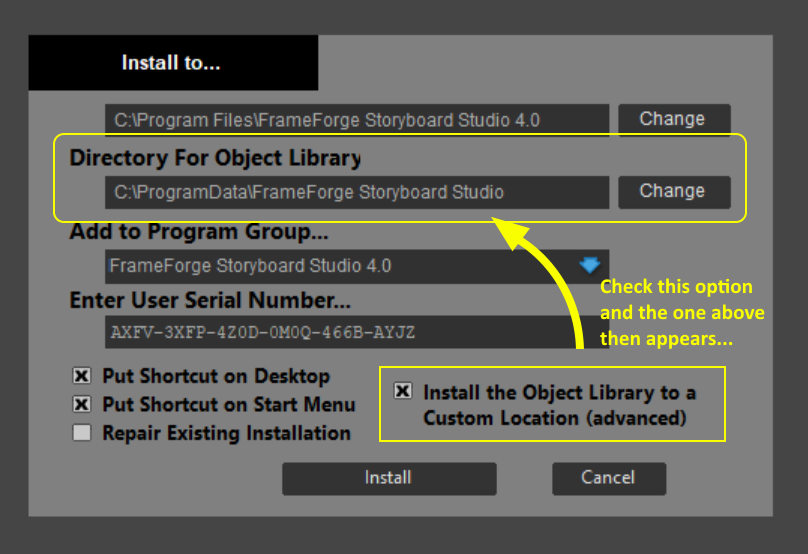Uncheck Put Shortcut on Desktop

pyautogui.click(x=81, y=376)
